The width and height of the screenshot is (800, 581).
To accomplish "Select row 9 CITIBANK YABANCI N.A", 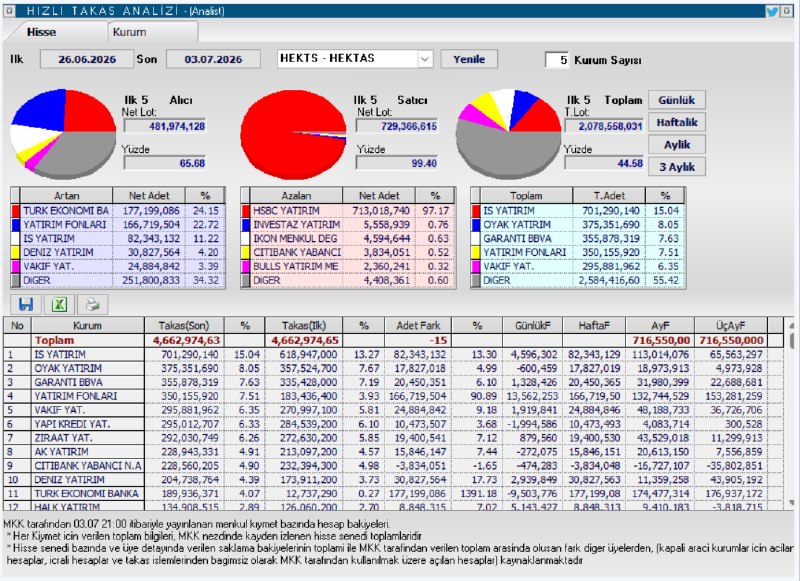I will point(393,466).
